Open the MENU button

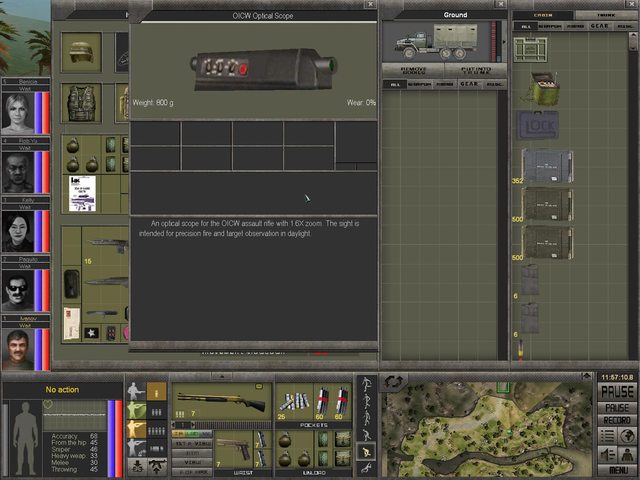click(617, 470)
